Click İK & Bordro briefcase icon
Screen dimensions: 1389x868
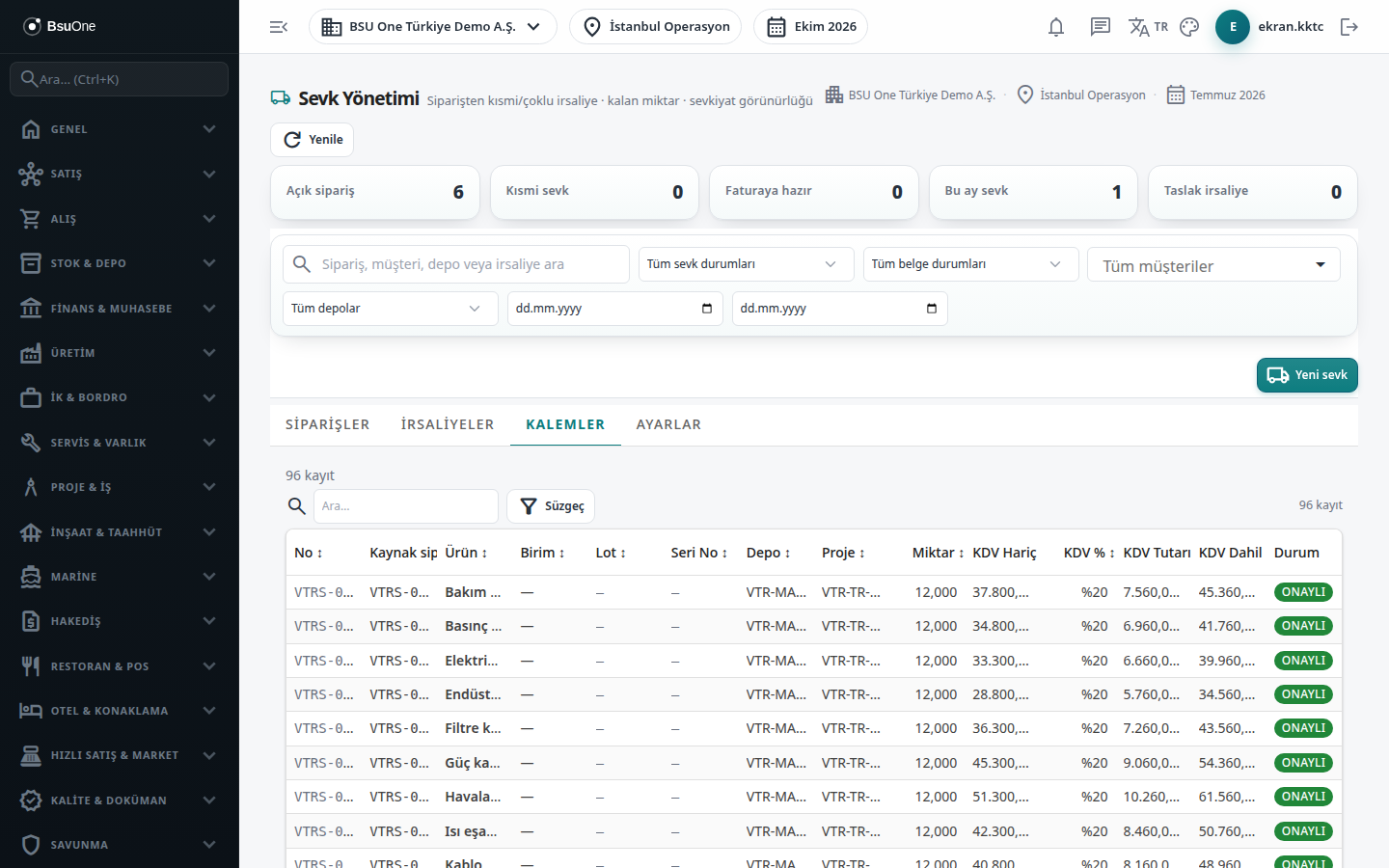(x=31, y=397)
